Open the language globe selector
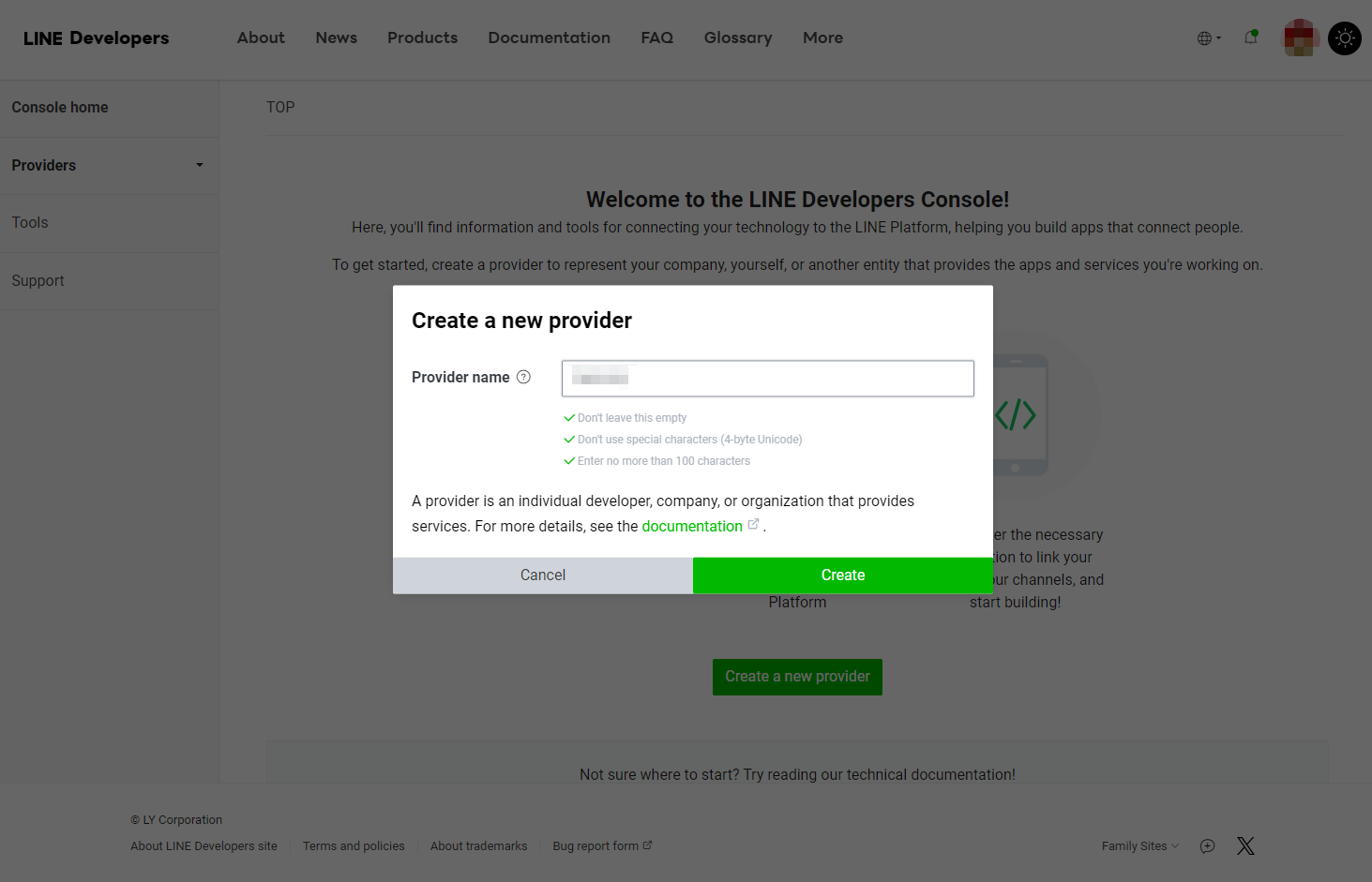The height and width of the screenshot is (882, 1372). coord(1209,38)
